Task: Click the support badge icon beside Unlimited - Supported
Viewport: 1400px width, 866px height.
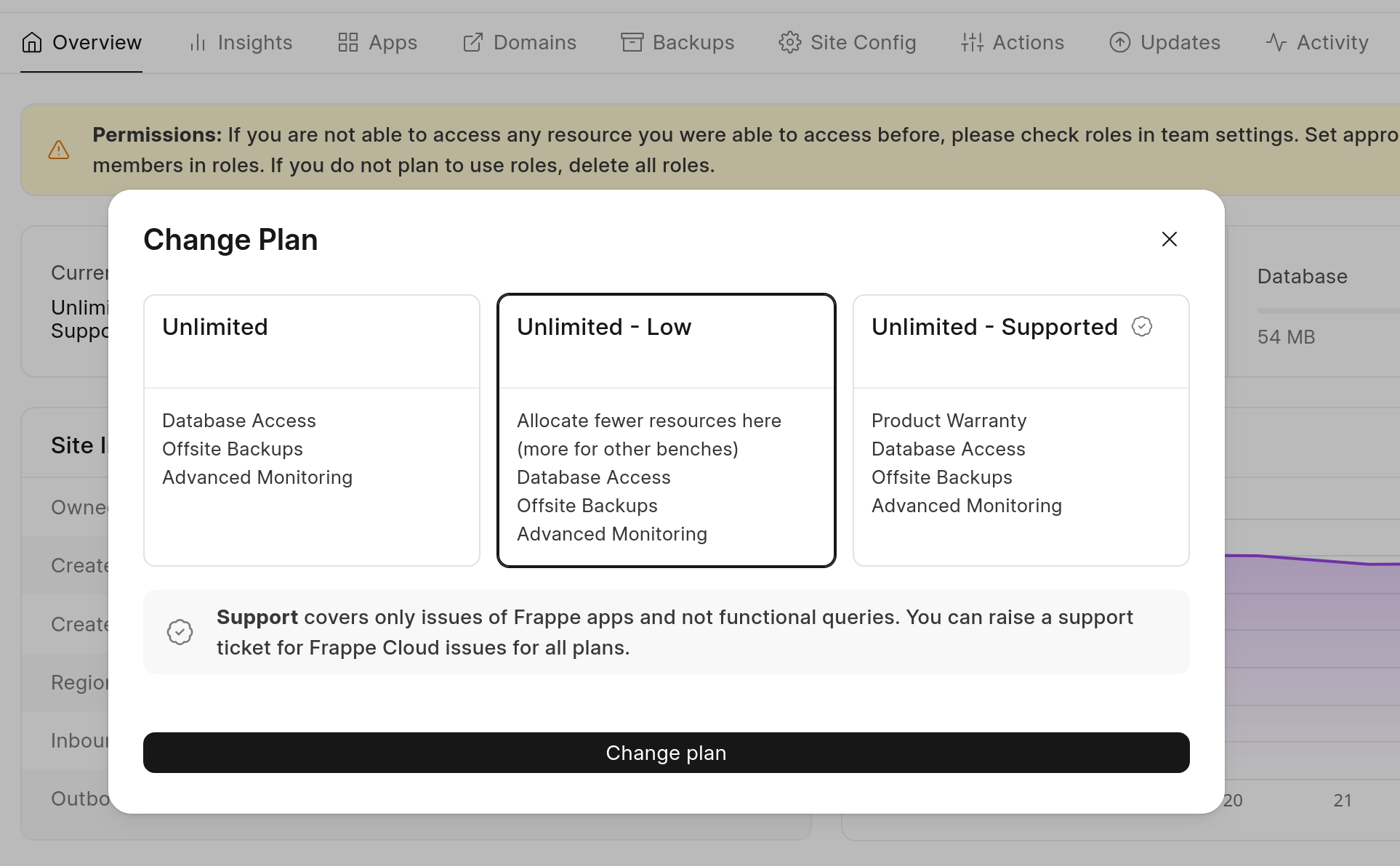Action: click(x=1142, y=327)
